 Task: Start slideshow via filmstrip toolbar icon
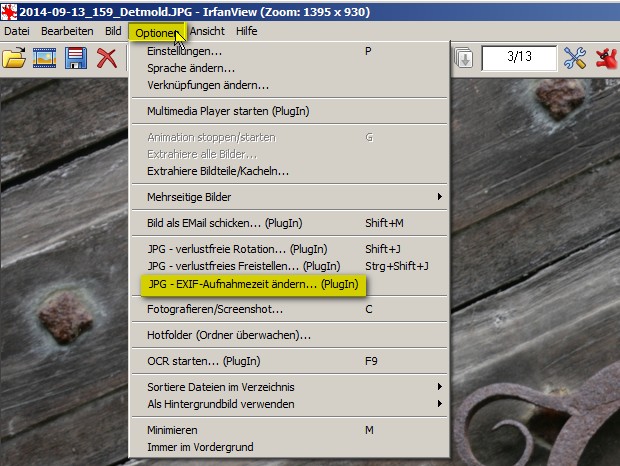point(44,58)
